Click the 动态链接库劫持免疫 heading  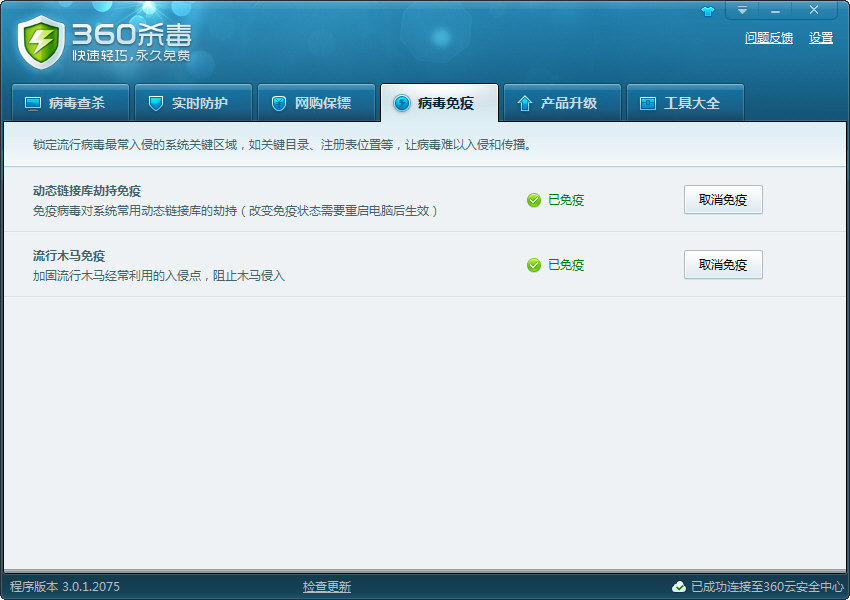click(87, 191)
